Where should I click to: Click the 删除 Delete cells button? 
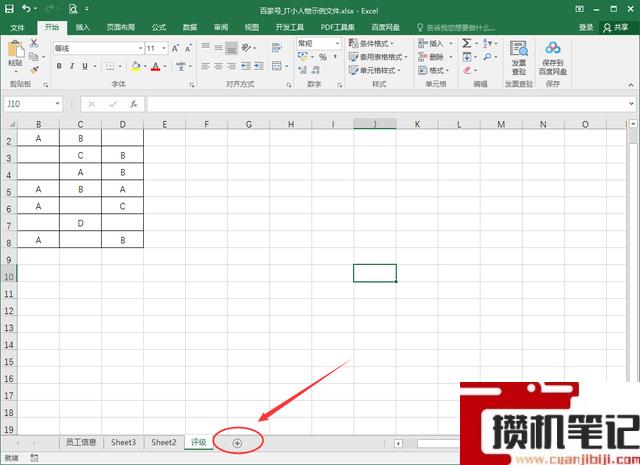tap(435, 57)
